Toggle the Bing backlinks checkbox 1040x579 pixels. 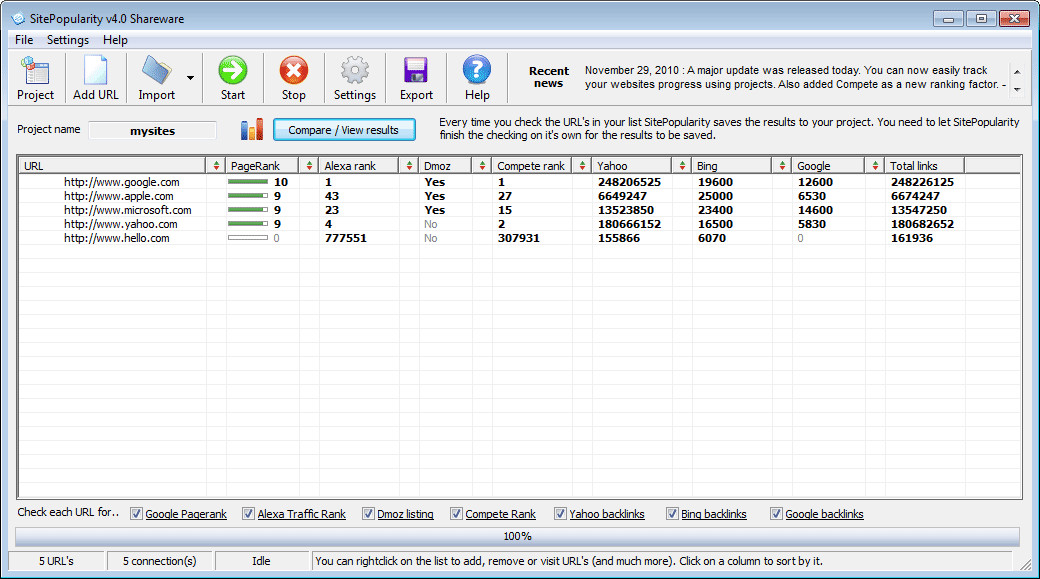tap(672, 513)
